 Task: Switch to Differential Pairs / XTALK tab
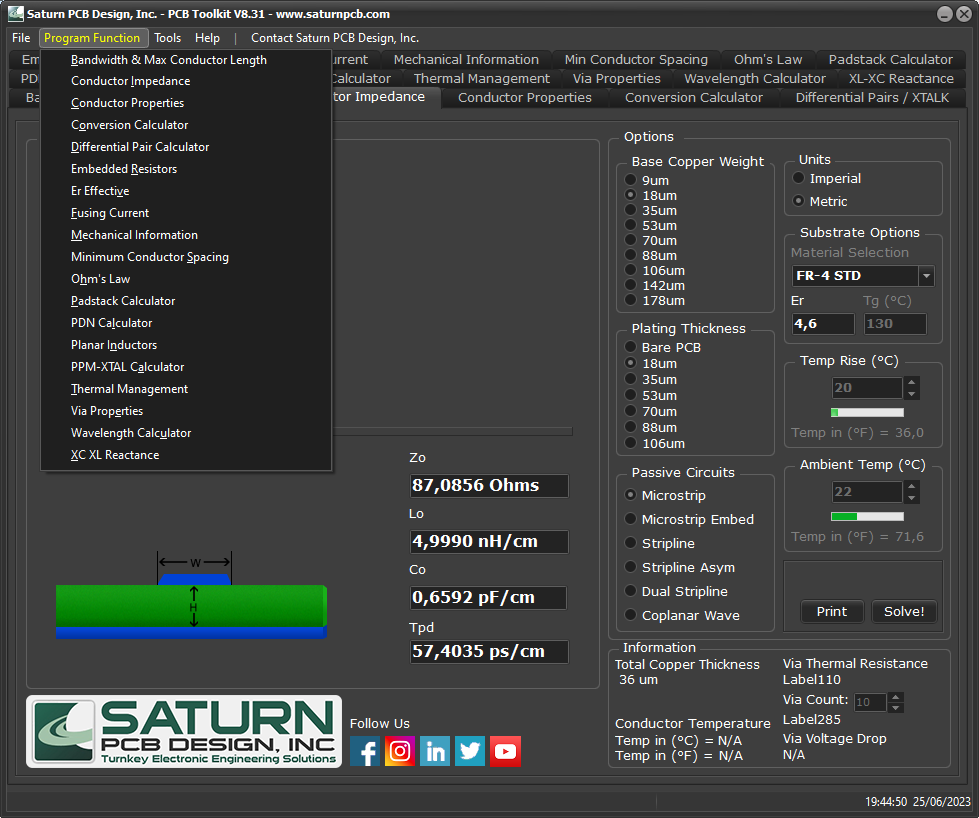(872, 97)
